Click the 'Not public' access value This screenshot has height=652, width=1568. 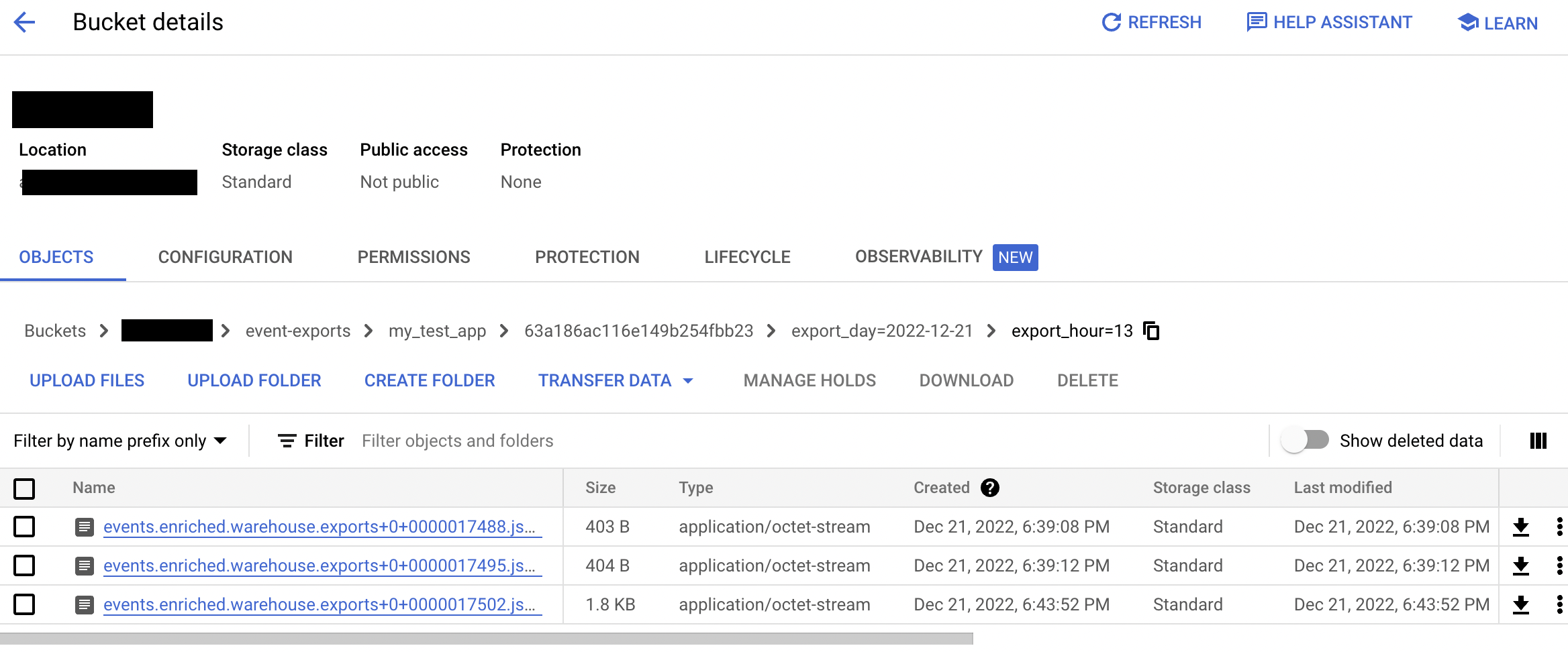click(399, 182)
